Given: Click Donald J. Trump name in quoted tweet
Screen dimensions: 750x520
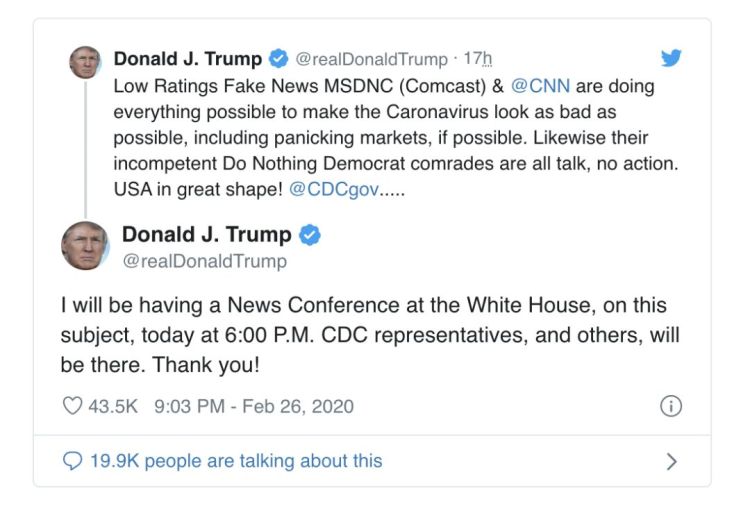Looking at the screenshot, I should tap(188, 59).
